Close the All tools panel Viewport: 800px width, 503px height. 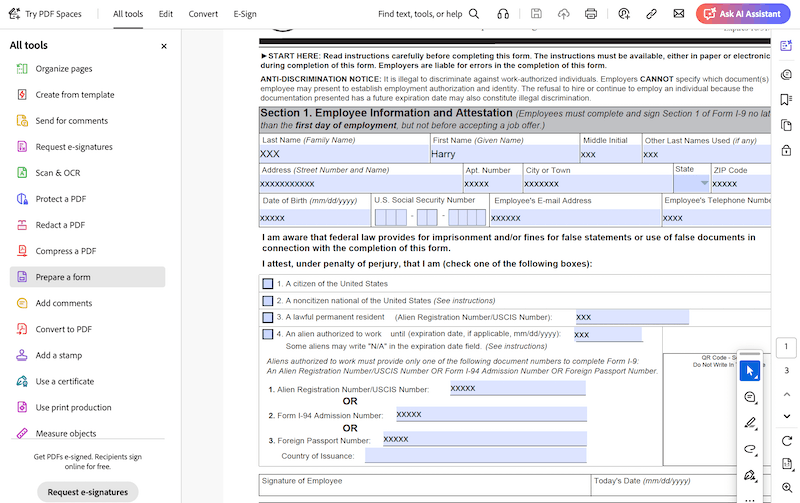point(164,46)
